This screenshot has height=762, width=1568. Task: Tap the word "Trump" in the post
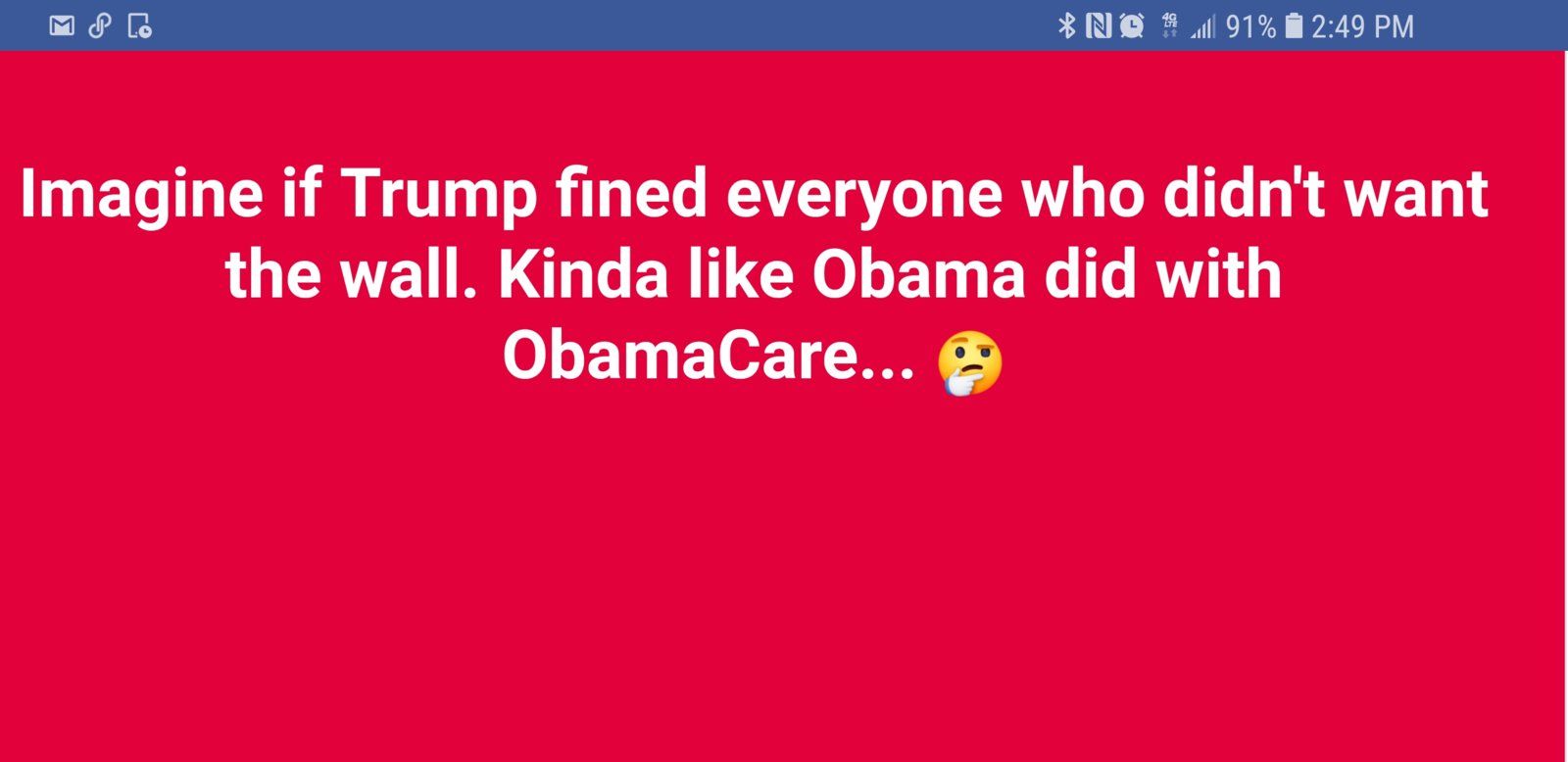click(x=439, y=194)
